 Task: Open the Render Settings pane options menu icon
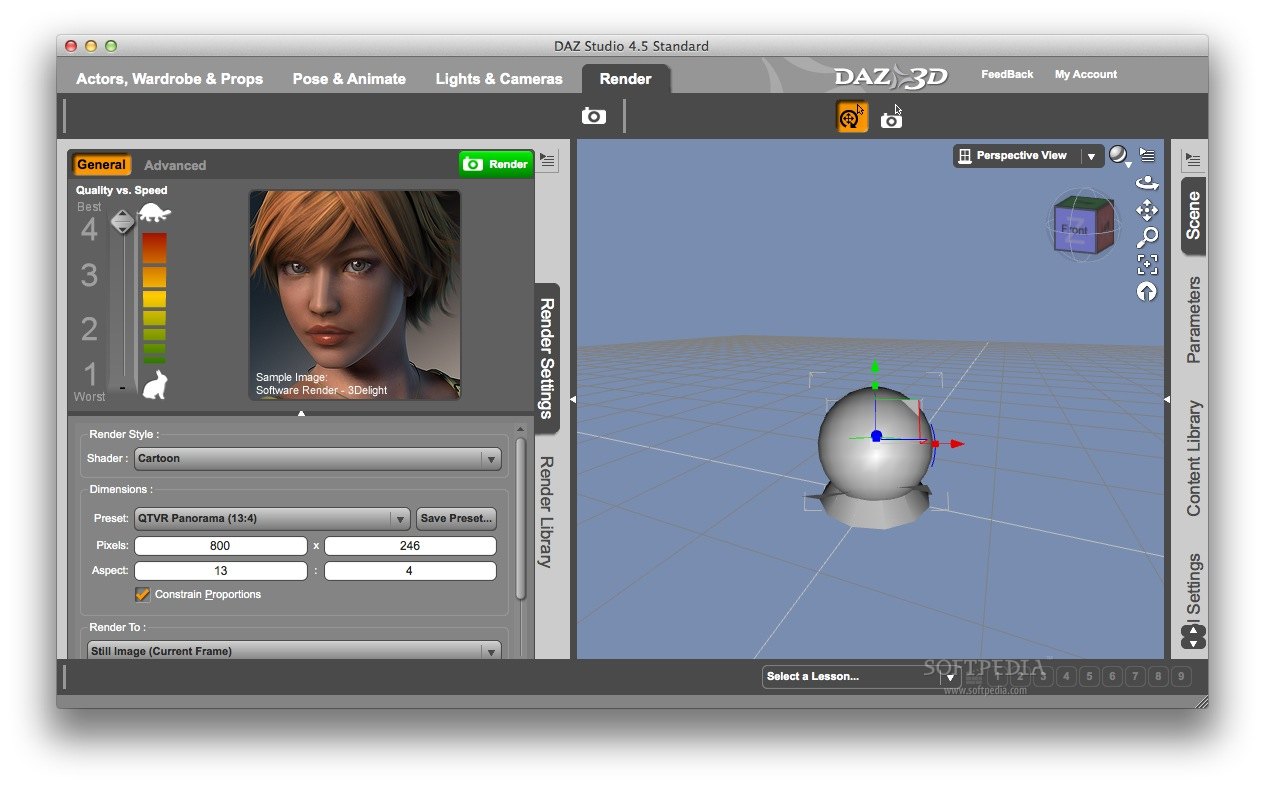click(x=548, y=160)
